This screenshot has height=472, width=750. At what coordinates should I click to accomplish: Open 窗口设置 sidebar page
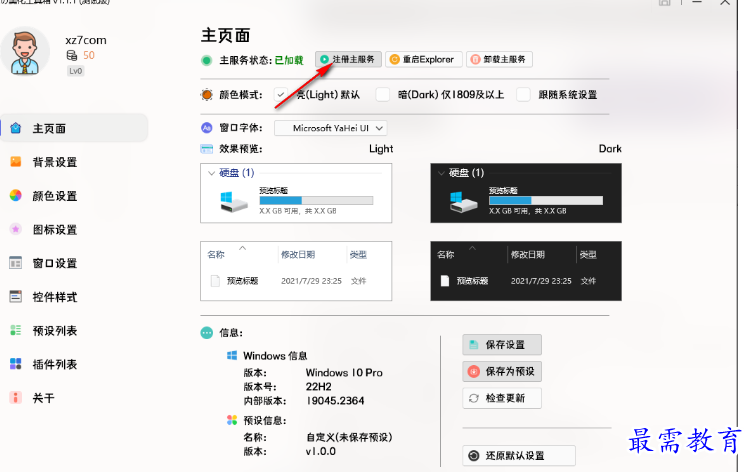pos(55,263)
